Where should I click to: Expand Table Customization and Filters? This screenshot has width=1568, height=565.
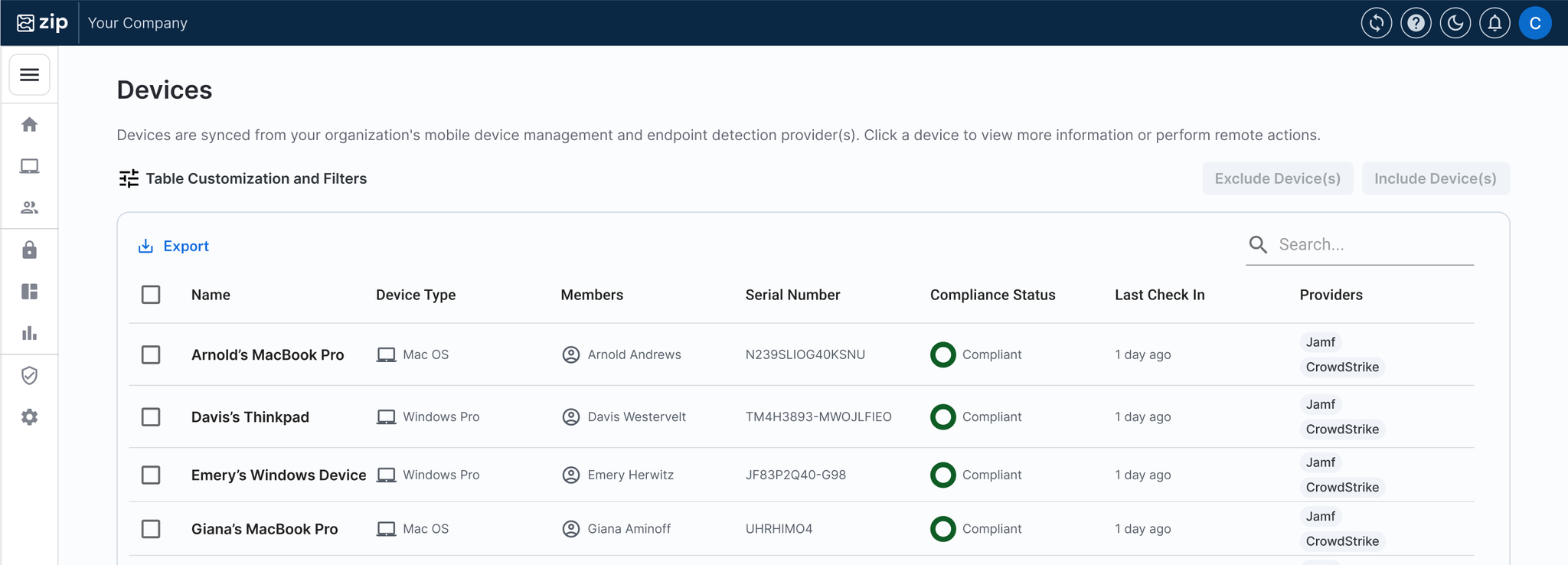pyautogui.click(x=243, y=178)
